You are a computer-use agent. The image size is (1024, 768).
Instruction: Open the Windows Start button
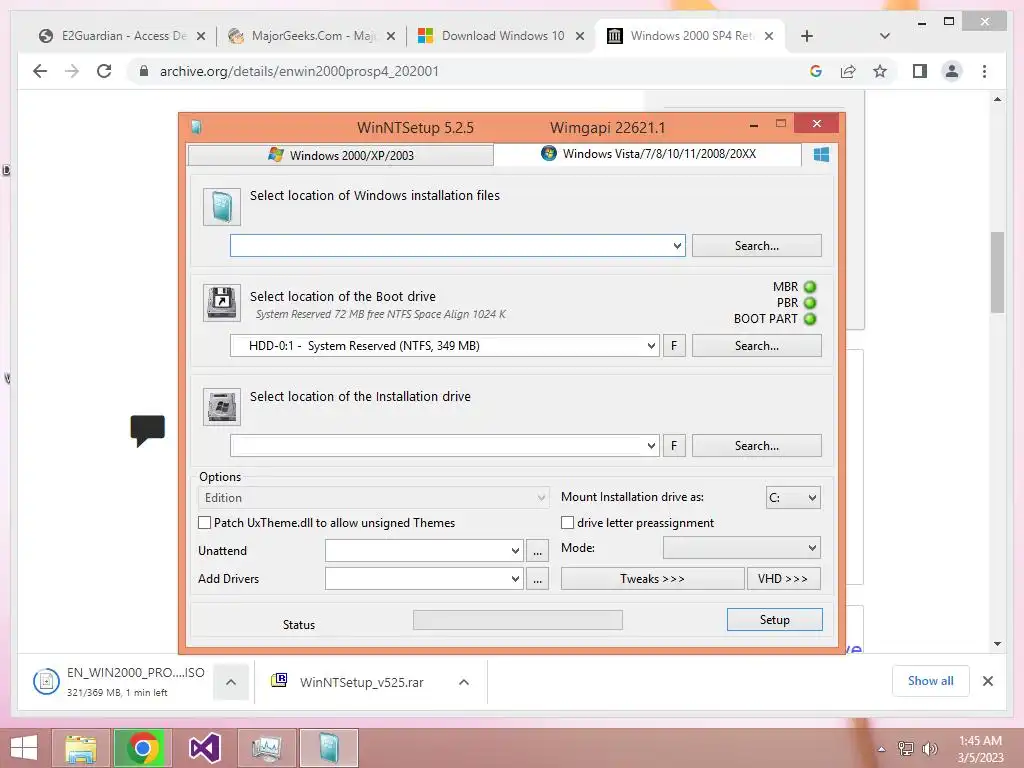tap(24, 748)
